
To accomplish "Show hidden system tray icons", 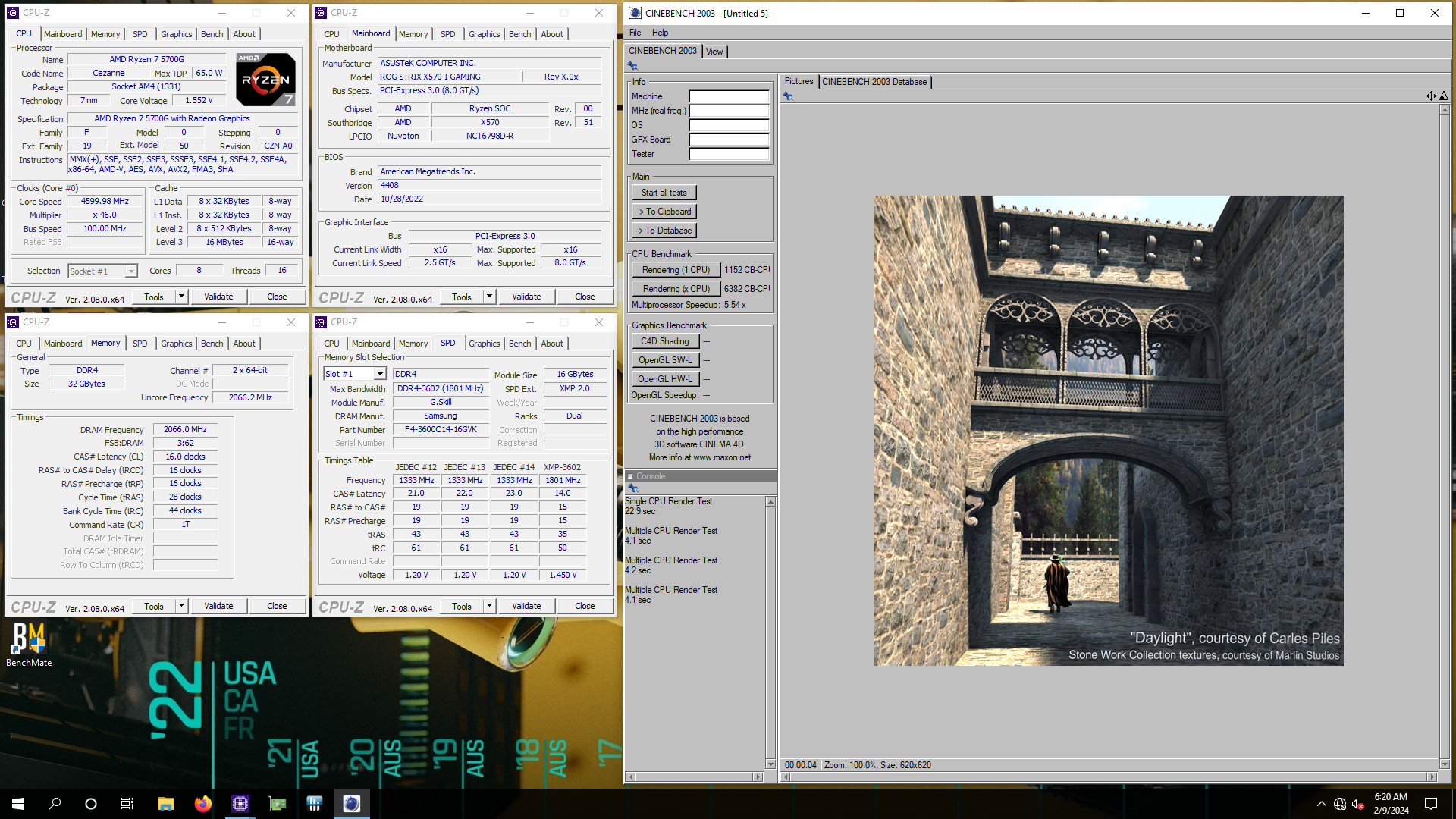I will 1321,804.
